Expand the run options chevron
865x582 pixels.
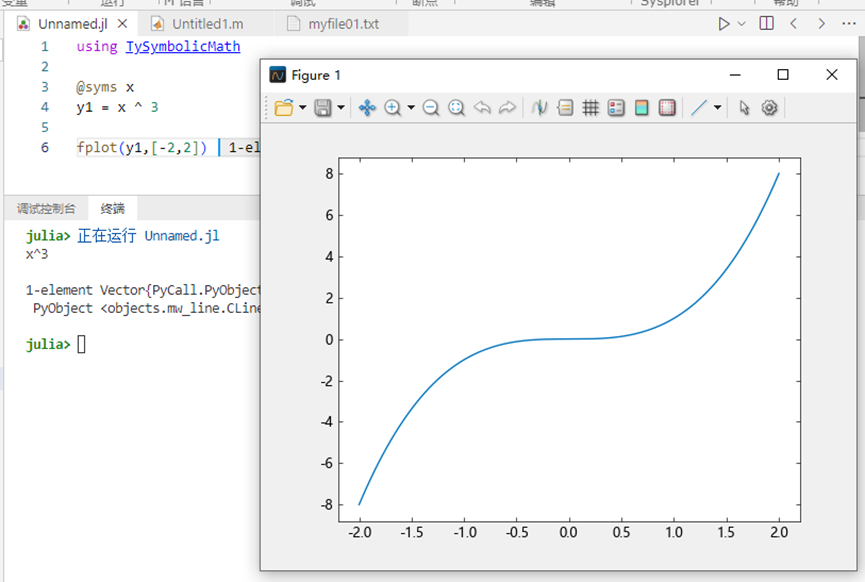tap(741, 24)
